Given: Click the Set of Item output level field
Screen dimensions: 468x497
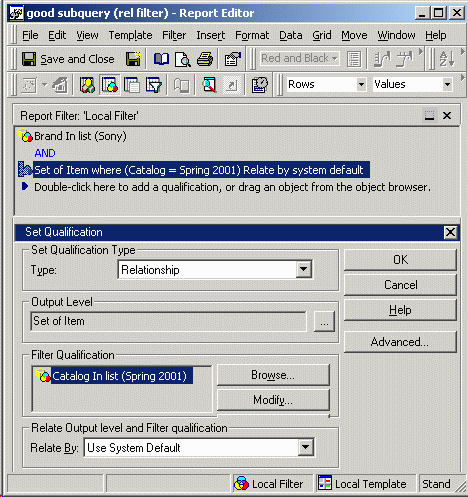Looking at the screenshot, I should click(168, 321).
